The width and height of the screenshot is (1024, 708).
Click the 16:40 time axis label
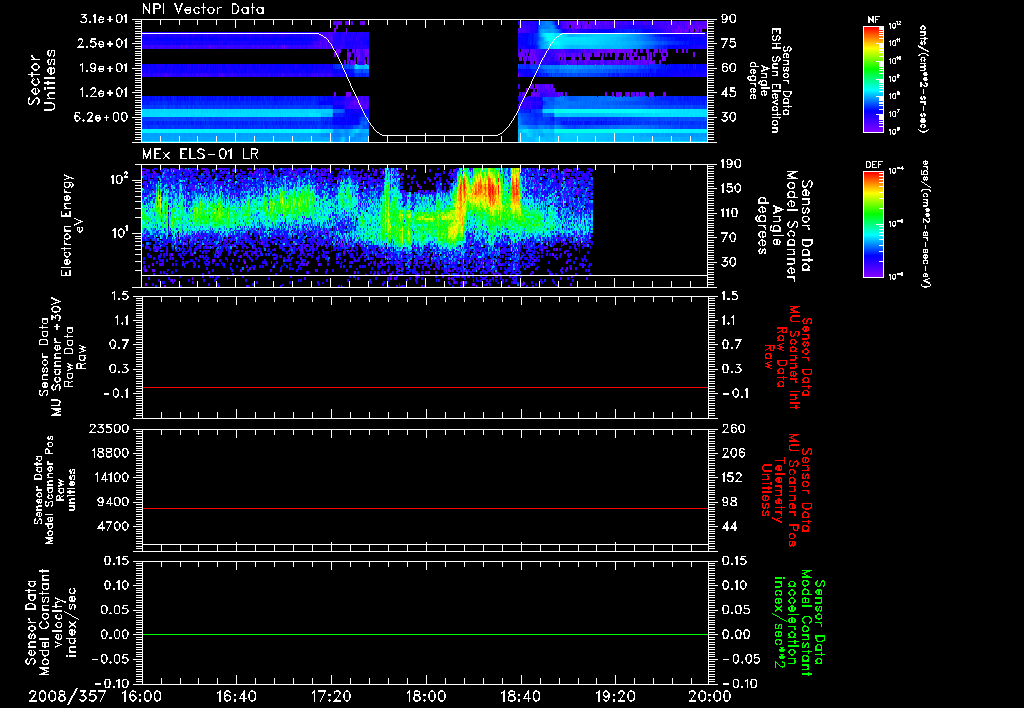236,697
